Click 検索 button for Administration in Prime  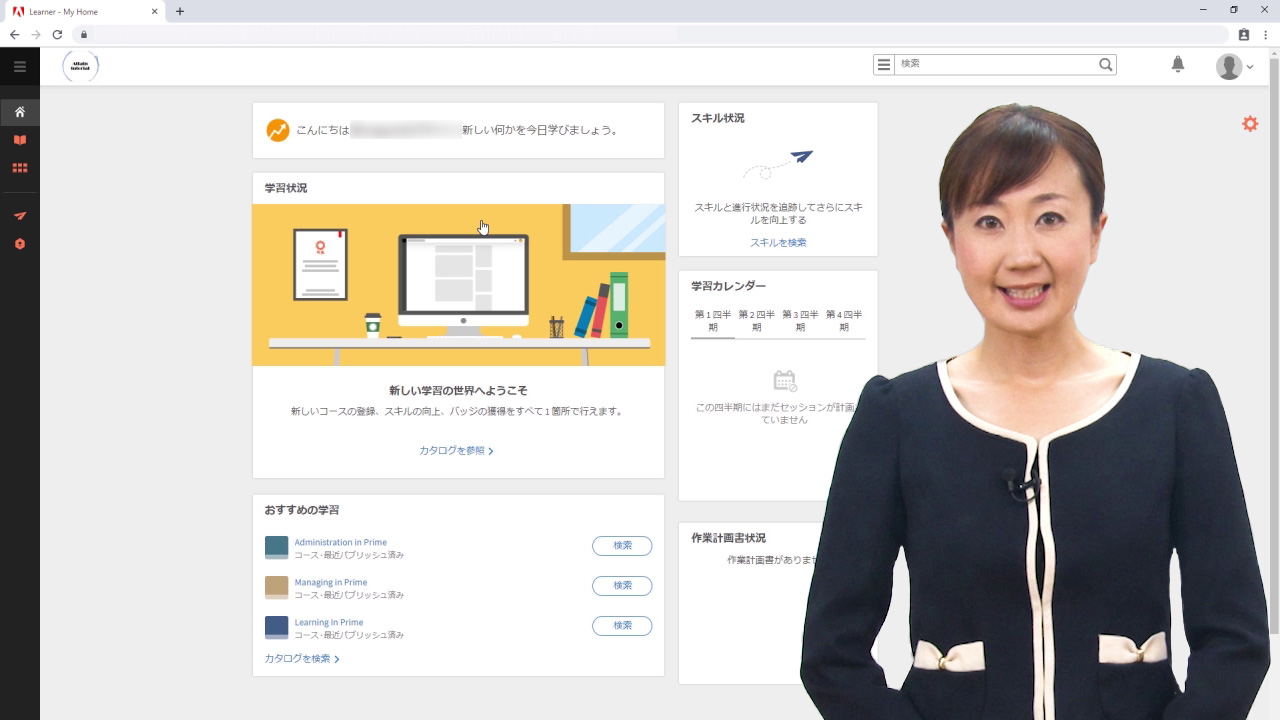[x=622, y=546]
